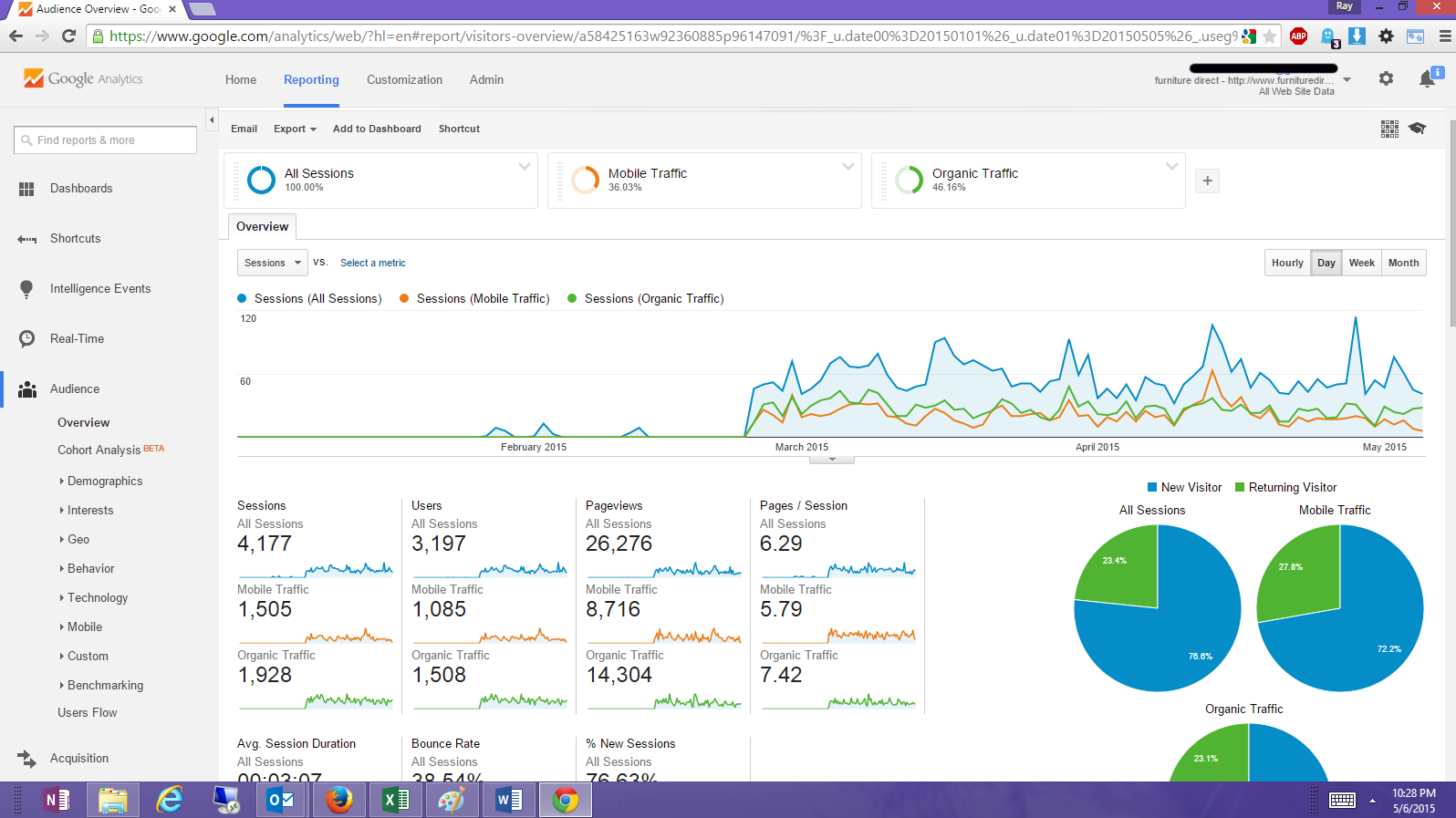1456x818 pixels.
Task: Open Intelligence Events lightbulb item
Action: [x=100, y=289]
